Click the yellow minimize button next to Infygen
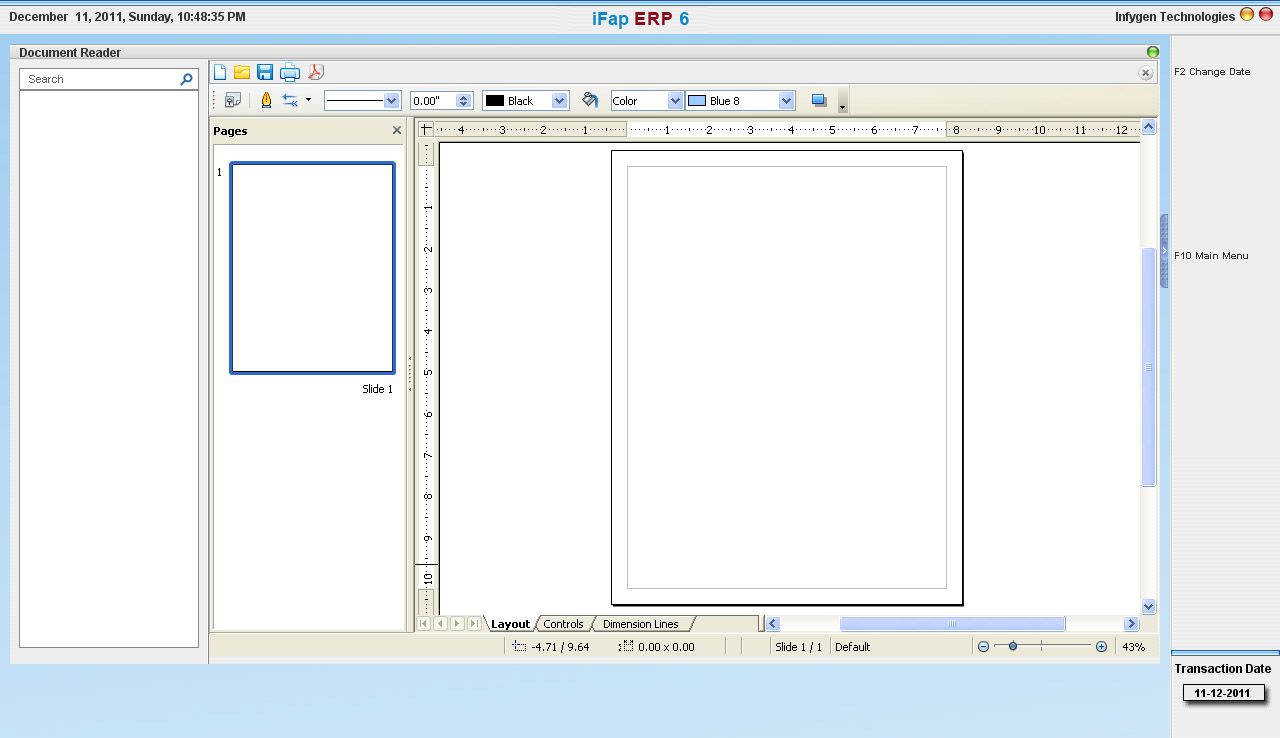This screenshot has height=738, width=1280. tap(1246, 15)
